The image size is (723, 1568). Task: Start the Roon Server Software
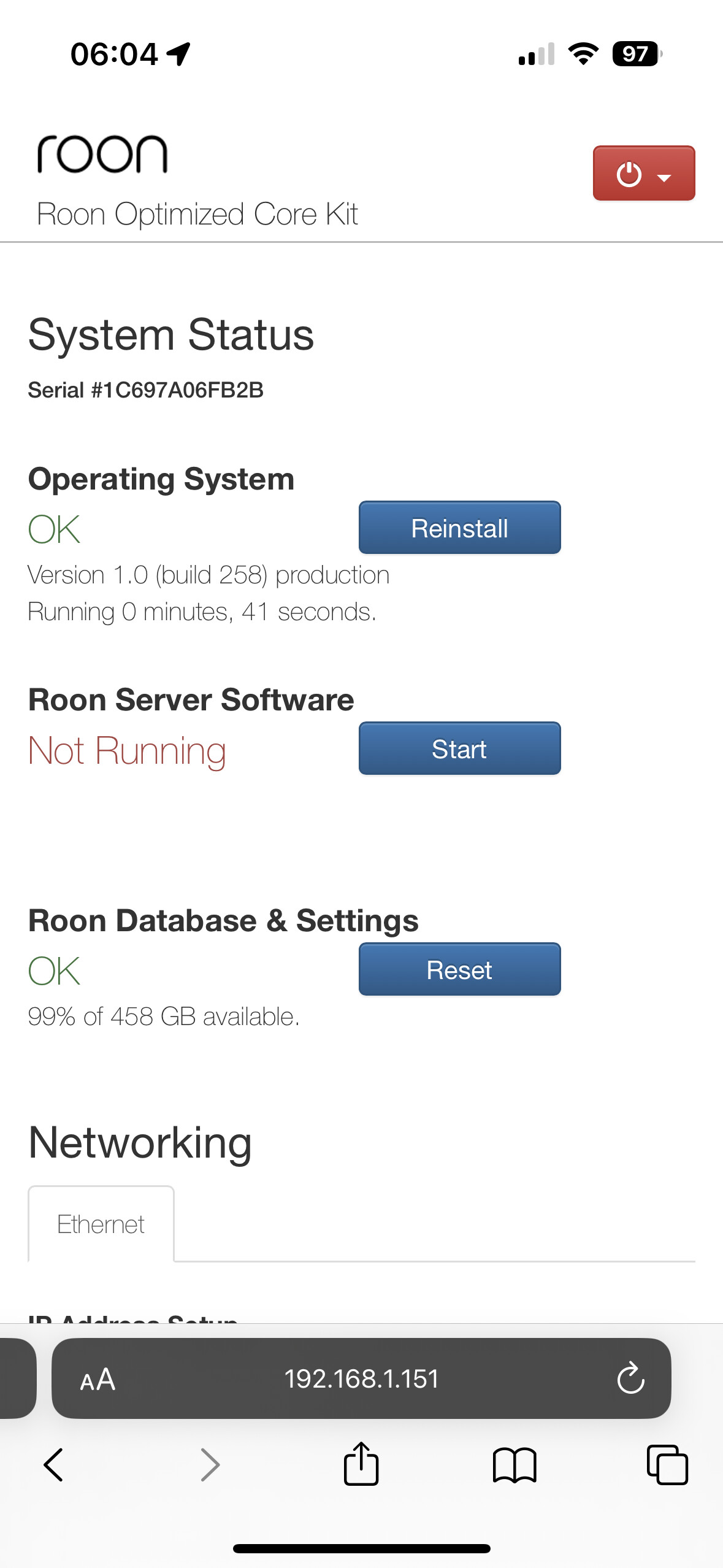(459, 749)
